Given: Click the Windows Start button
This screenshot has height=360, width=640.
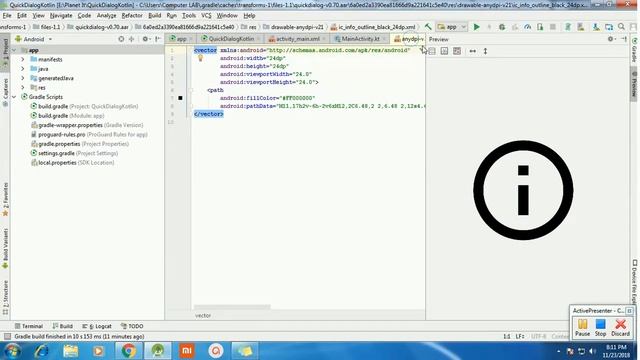Looking at the screenshot, I should click(12, 351).
